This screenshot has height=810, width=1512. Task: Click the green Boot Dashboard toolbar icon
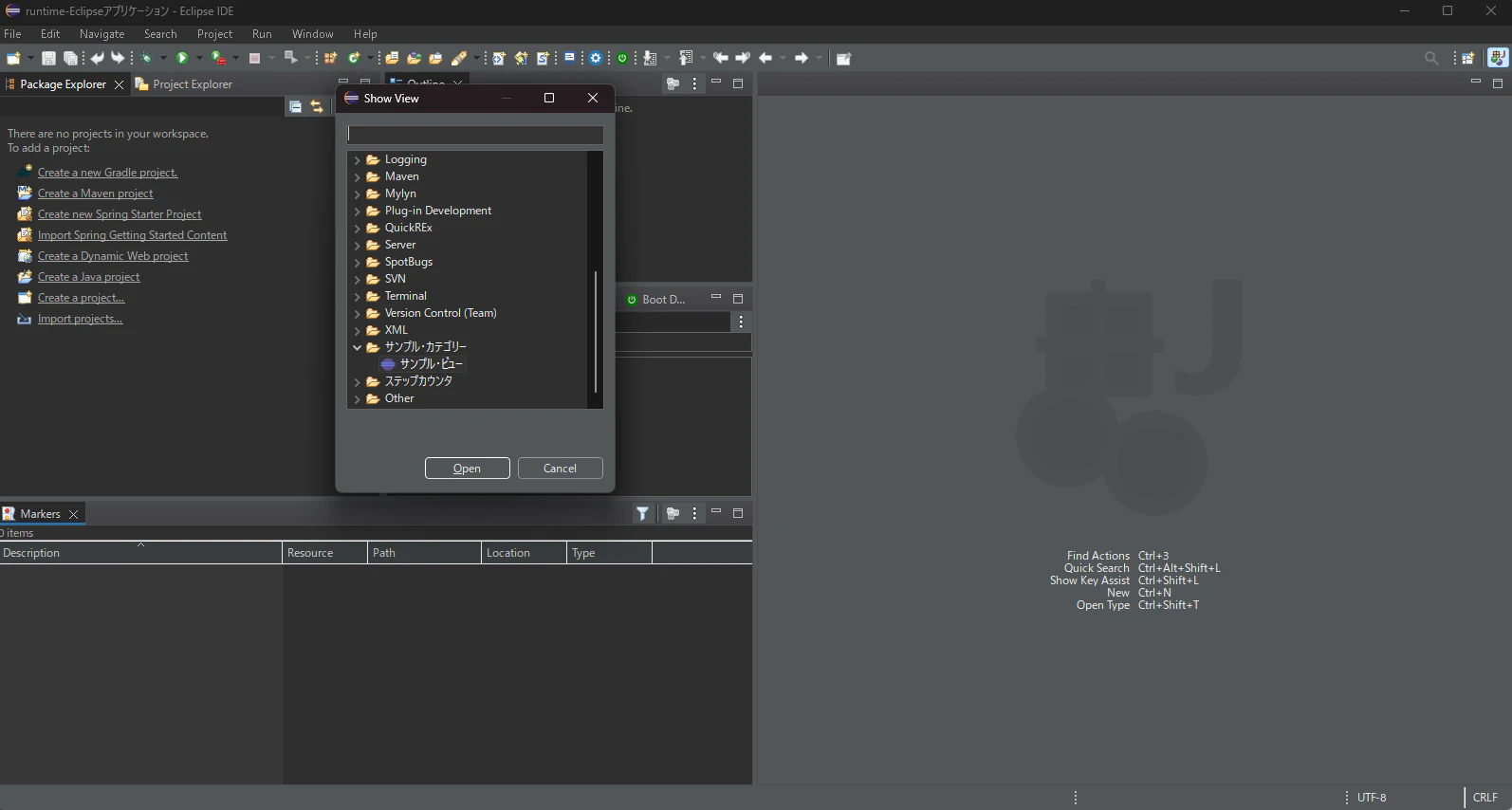[622, 58]
